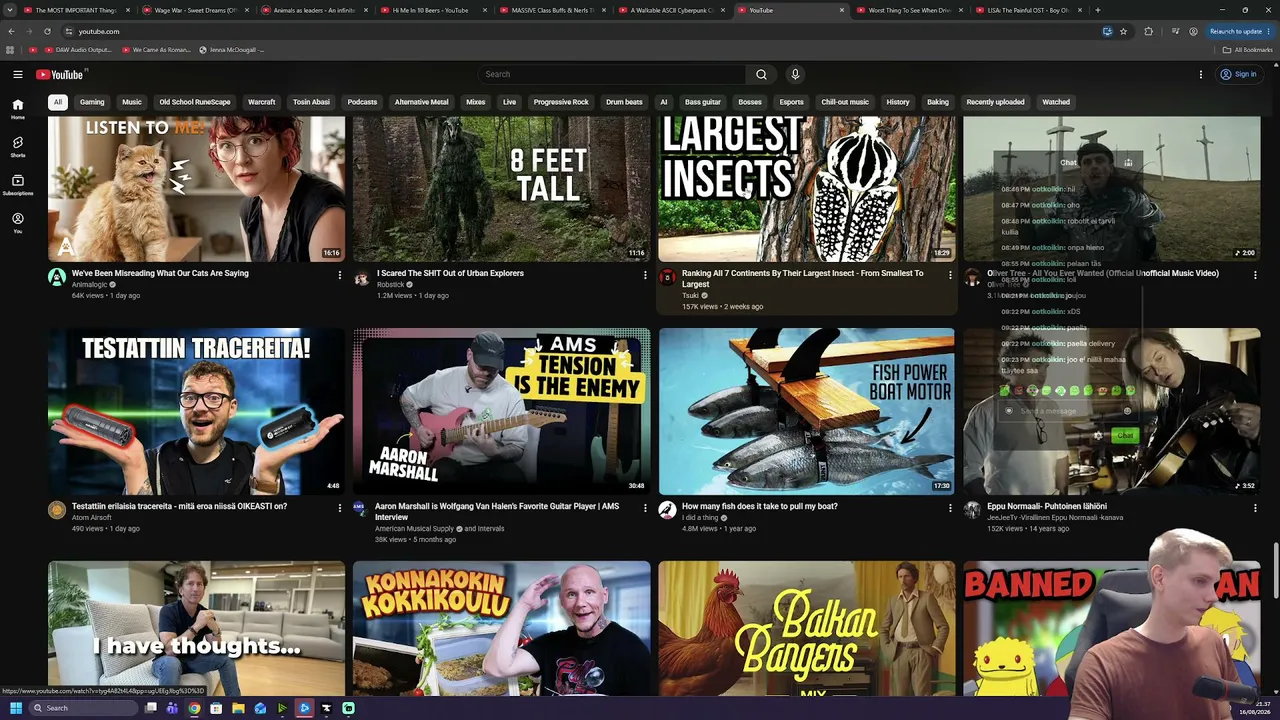Select the Tosin Abasi filter chip
Image resolution: width=1280 pixels, height=720 pixels.
pos(311,102)
